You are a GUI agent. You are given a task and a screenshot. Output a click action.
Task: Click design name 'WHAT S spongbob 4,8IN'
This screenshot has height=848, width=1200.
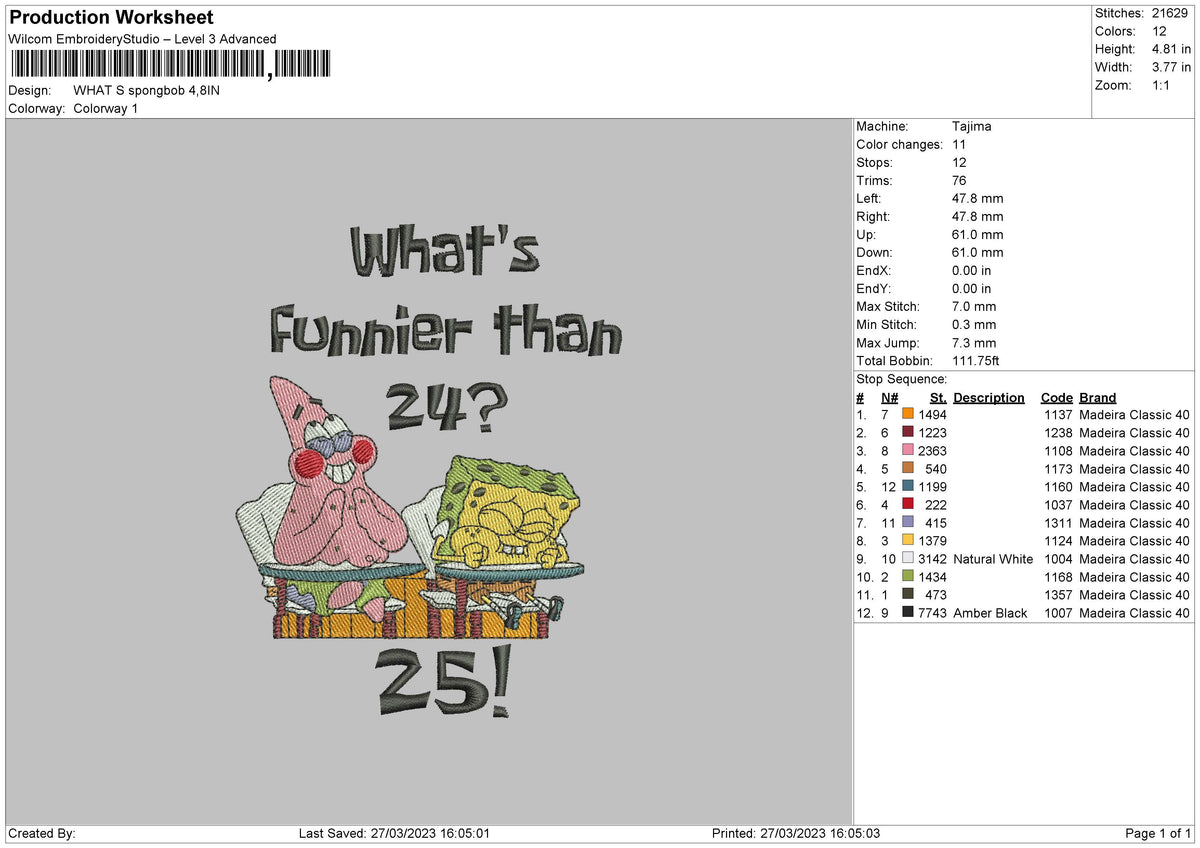click(x=147, y=90)
